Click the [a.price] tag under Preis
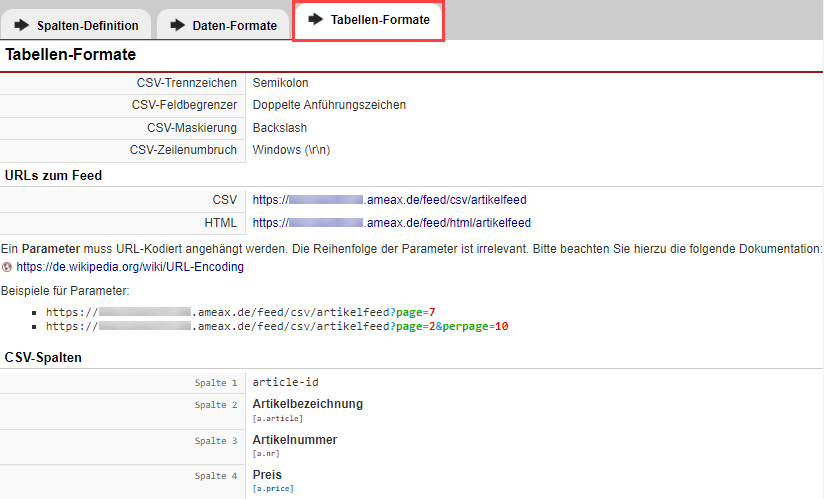Viewport: 824px width, 499px height. pyautogui.click(x=273, y=488)
